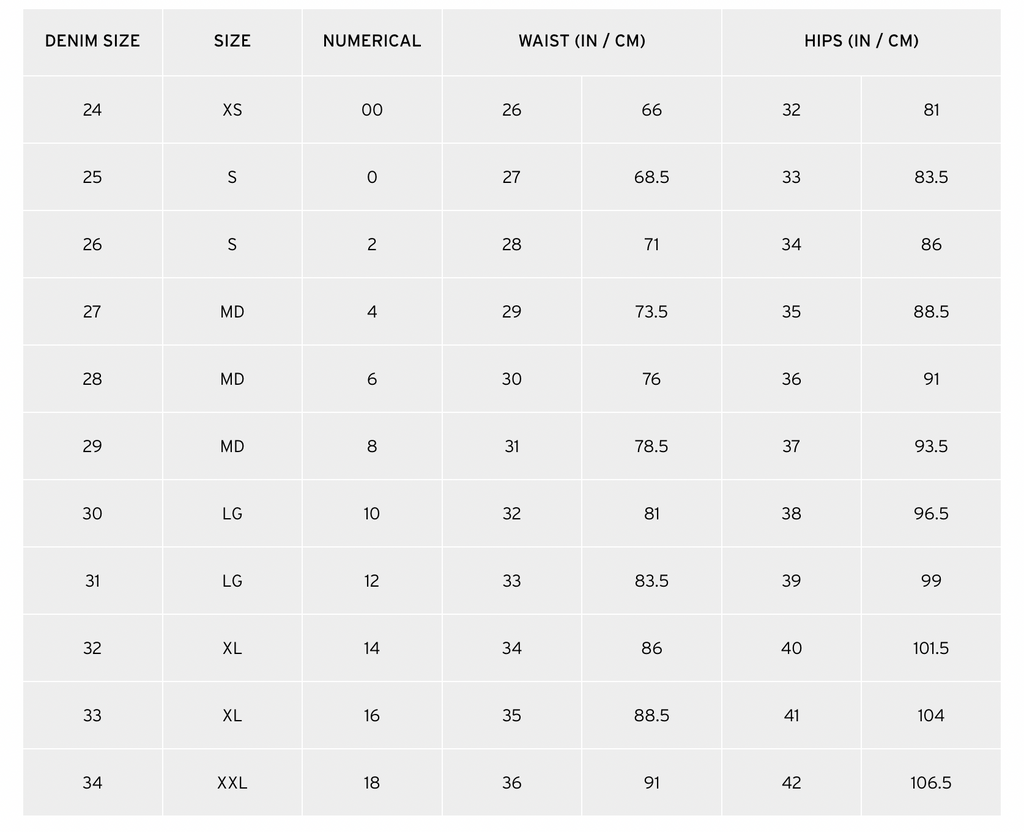Select numerical size 18 cell
Viewport: 1024px width, 832px height.
[372, 782]
